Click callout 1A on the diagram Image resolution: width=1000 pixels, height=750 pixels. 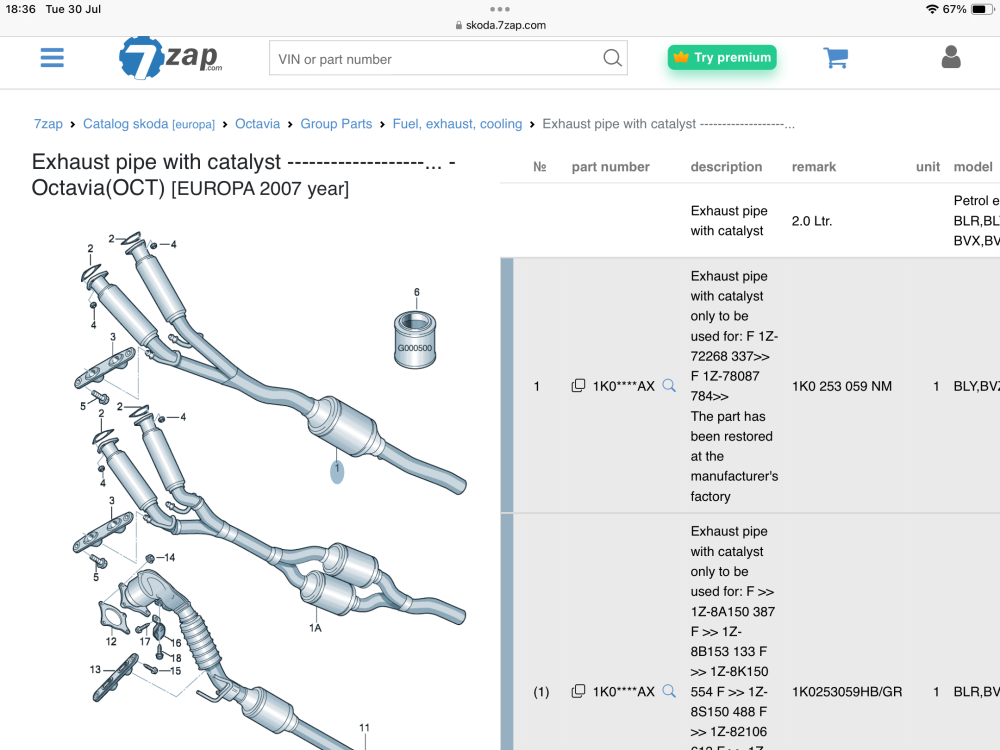pos(316,628)
